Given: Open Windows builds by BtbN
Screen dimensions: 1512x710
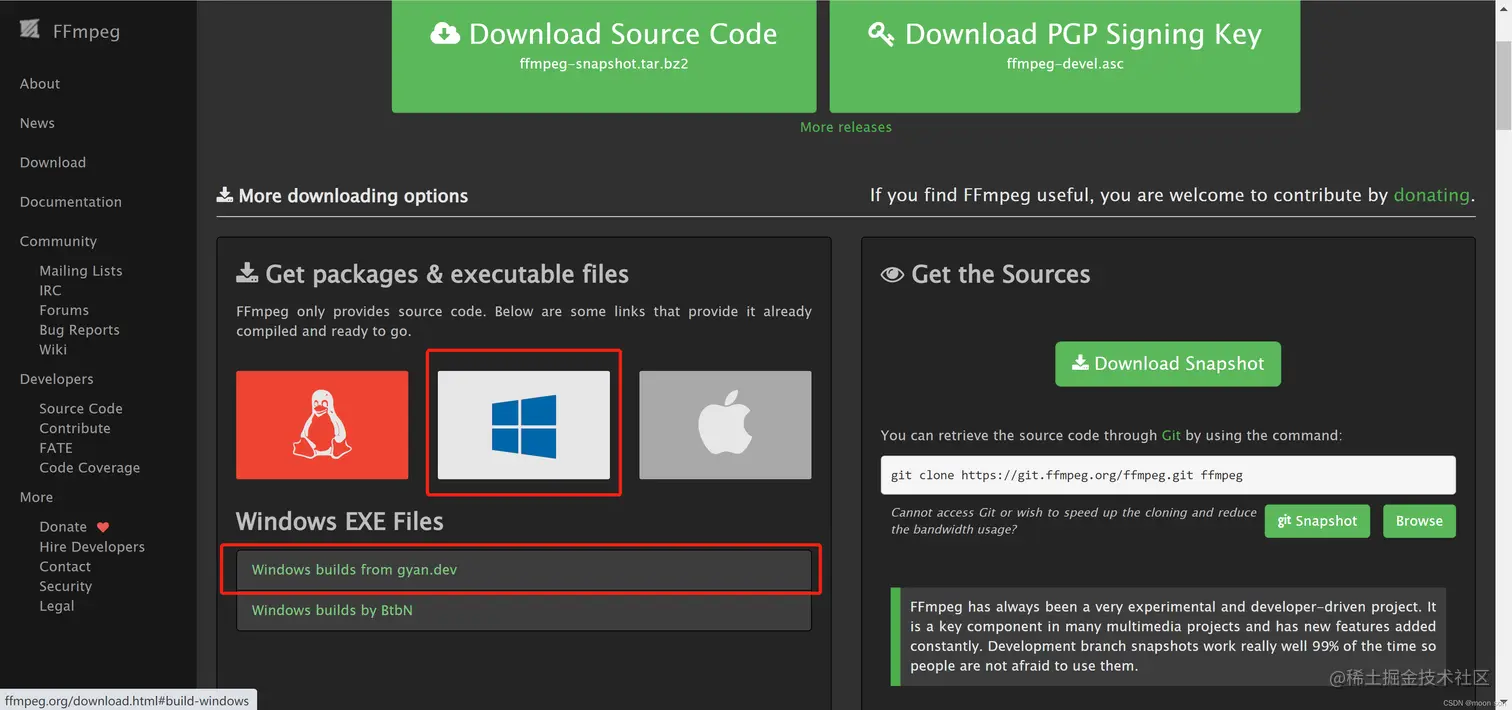Looking at the screenshot, I should (x=524, y=610).
